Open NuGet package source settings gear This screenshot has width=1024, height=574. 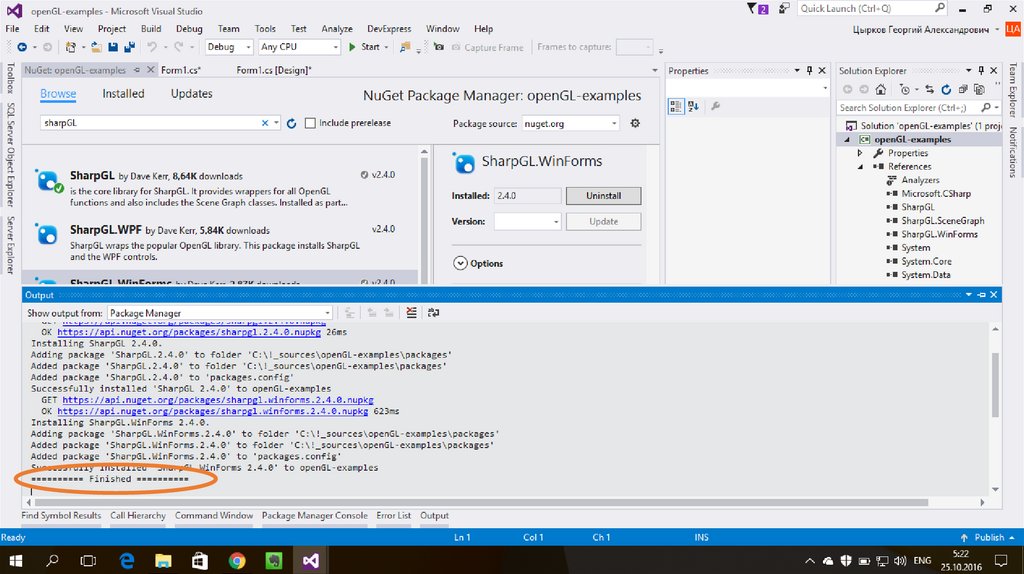click(634, 123)
